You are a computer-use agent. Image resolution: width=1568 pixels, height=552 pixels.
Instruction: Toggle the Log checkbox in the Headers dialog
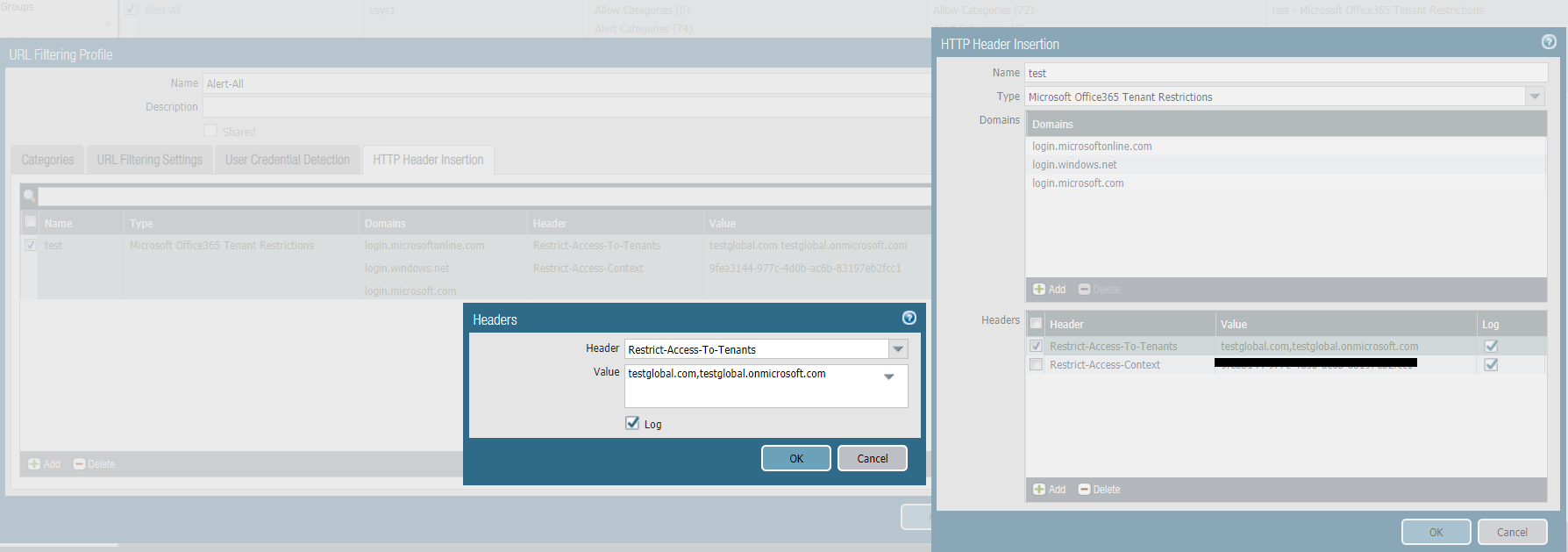tap(632, 423)
